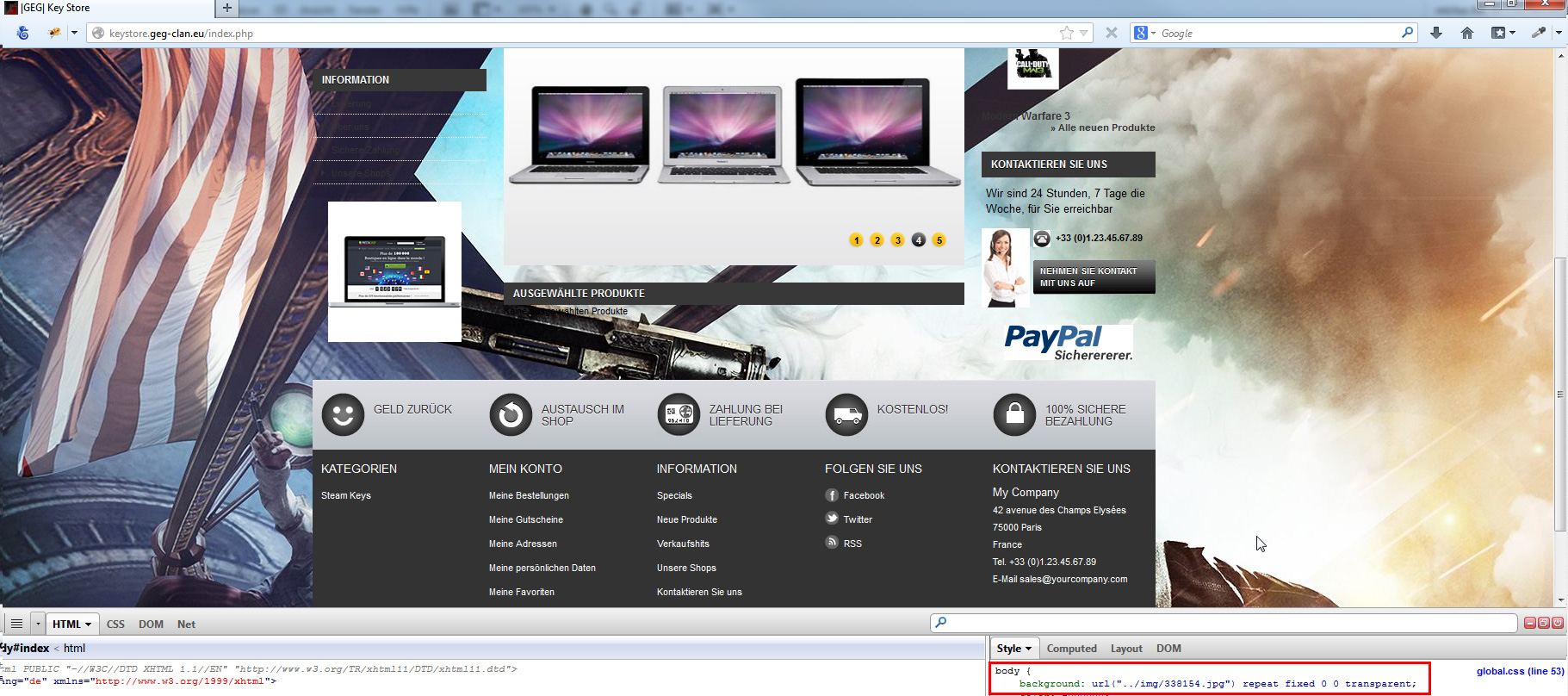The height and width of the screenshot is (696, 1568).
Task: Click the Austausch im Shop refresh icon
Action: pyautogui.click(x=511, y=415)
